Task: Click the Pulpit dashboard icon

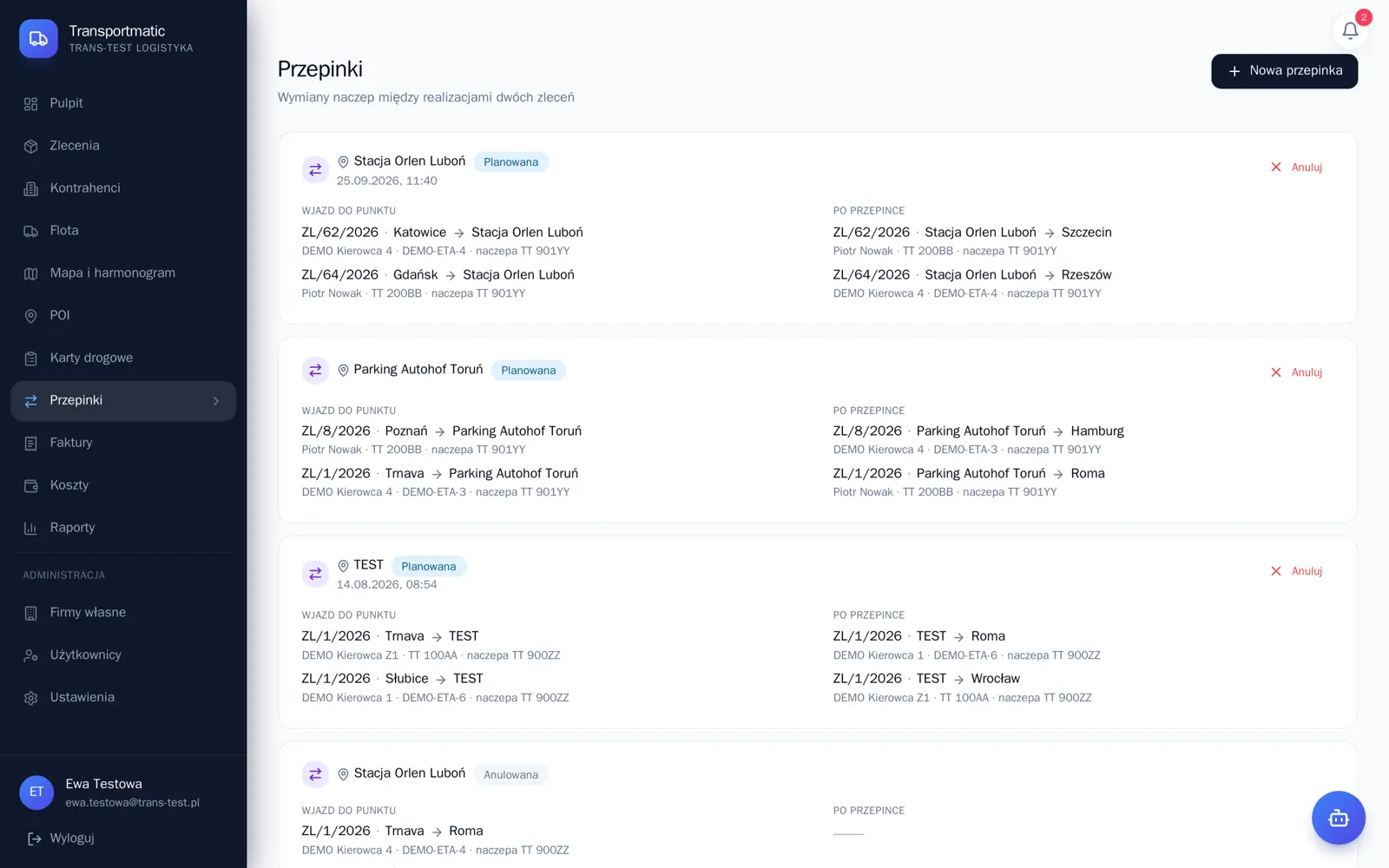Action: [31, 104]
